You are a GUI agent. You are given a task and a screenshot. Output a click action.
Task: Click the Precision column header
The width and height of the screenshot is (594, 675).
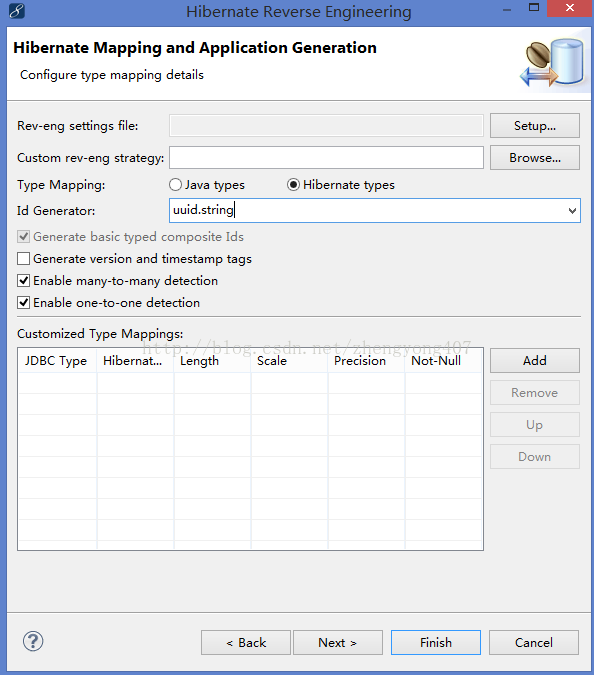point(367,361)
